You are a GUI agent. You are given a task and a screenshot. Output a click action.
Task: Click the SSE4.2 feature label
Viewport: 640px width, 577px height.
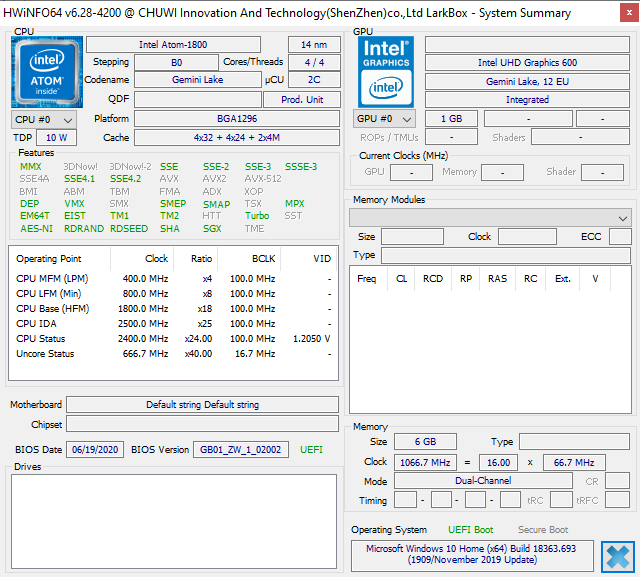(x=125, y=179)
